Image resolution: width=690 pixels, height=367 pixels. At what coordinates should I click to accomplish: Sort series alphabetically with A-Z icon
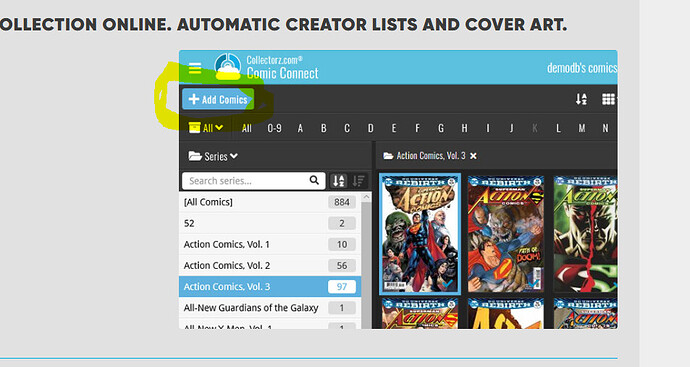(x=339, y=180)
